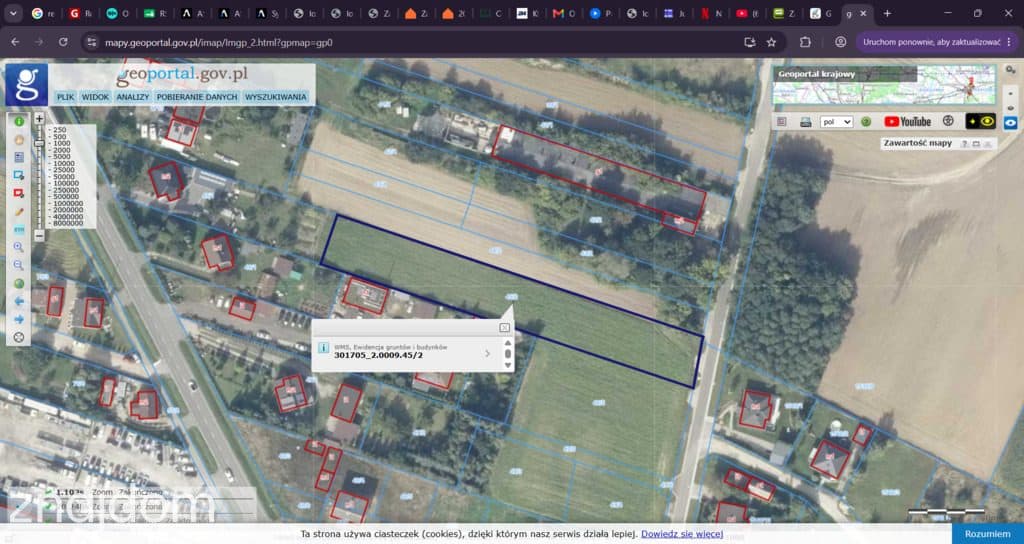Click 'Uruchom ponownie, aby zaktualizować' button
The height and width of the screenshot is (544, 1024).
coord(936,42)
